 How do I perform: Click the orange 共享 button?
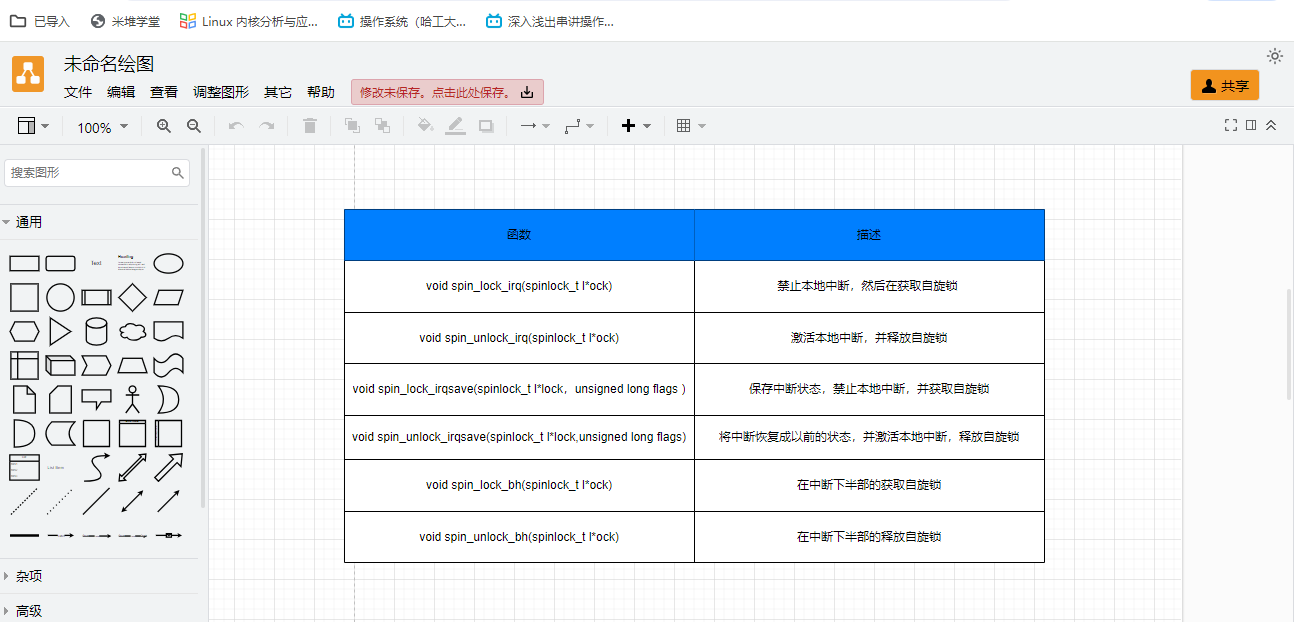click(1225, 85)
